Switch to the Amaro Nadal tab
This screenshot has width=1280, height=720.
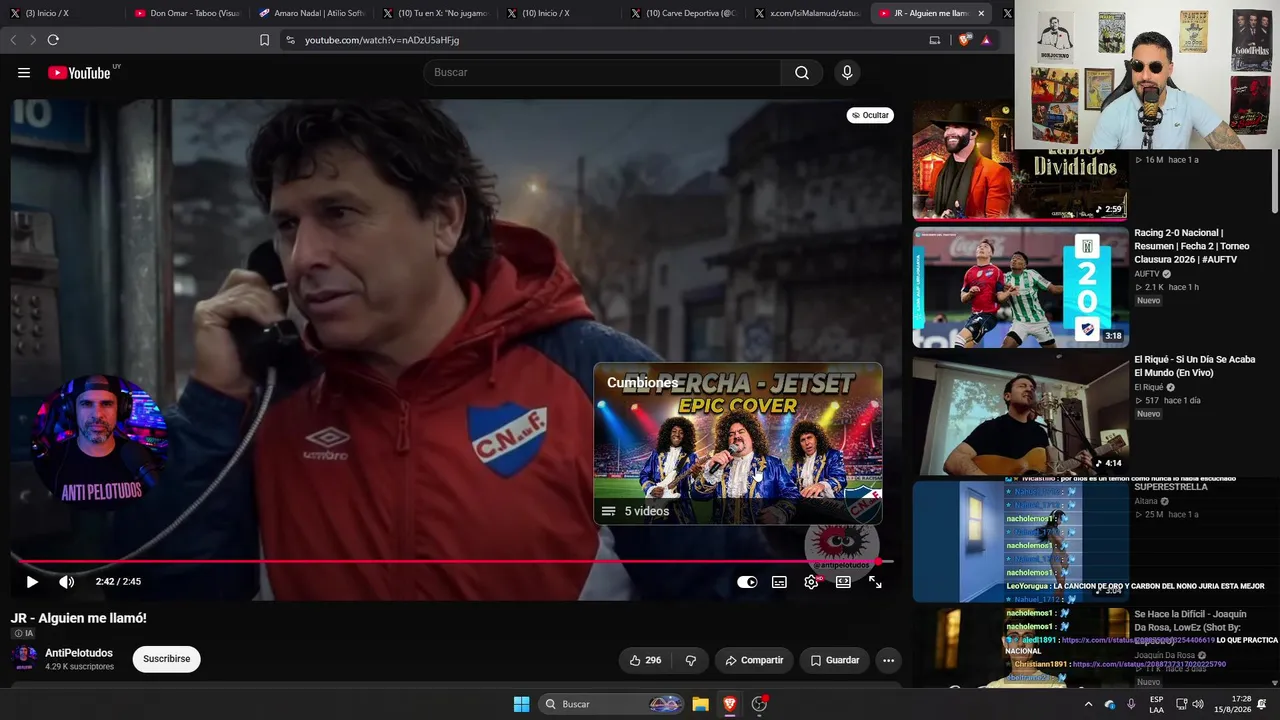pos(310,13)
